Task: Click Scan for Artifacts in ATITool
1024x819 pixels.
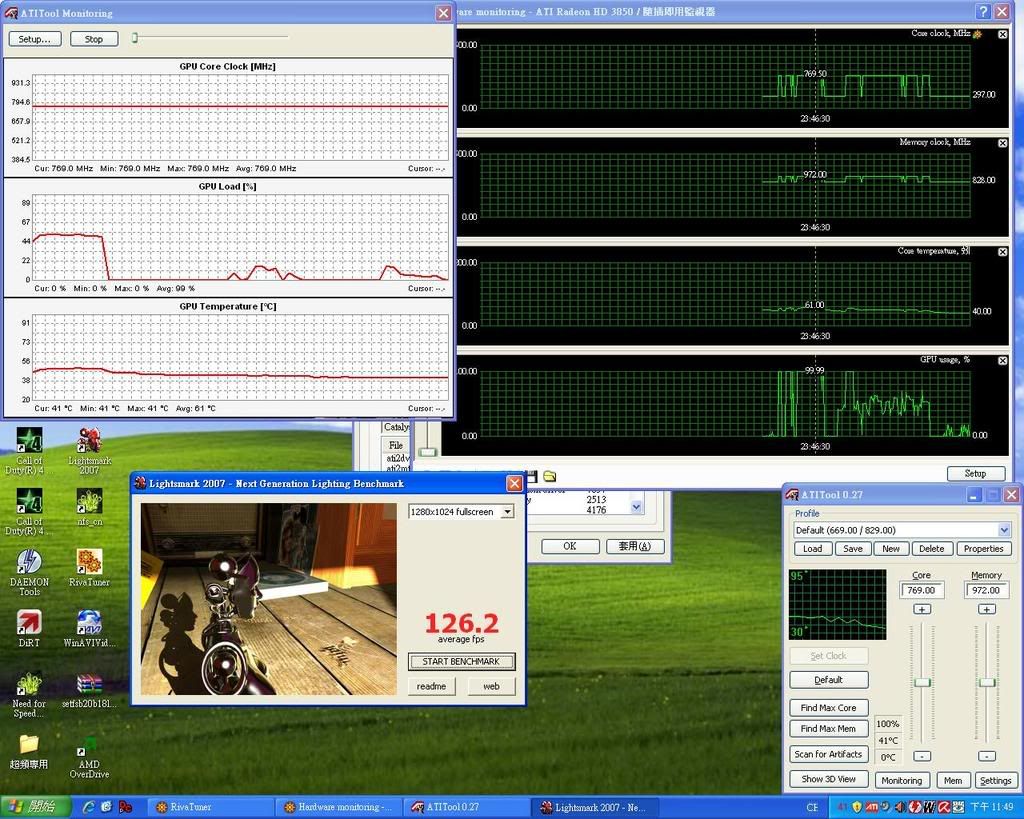Action: [x=829, y=754]
